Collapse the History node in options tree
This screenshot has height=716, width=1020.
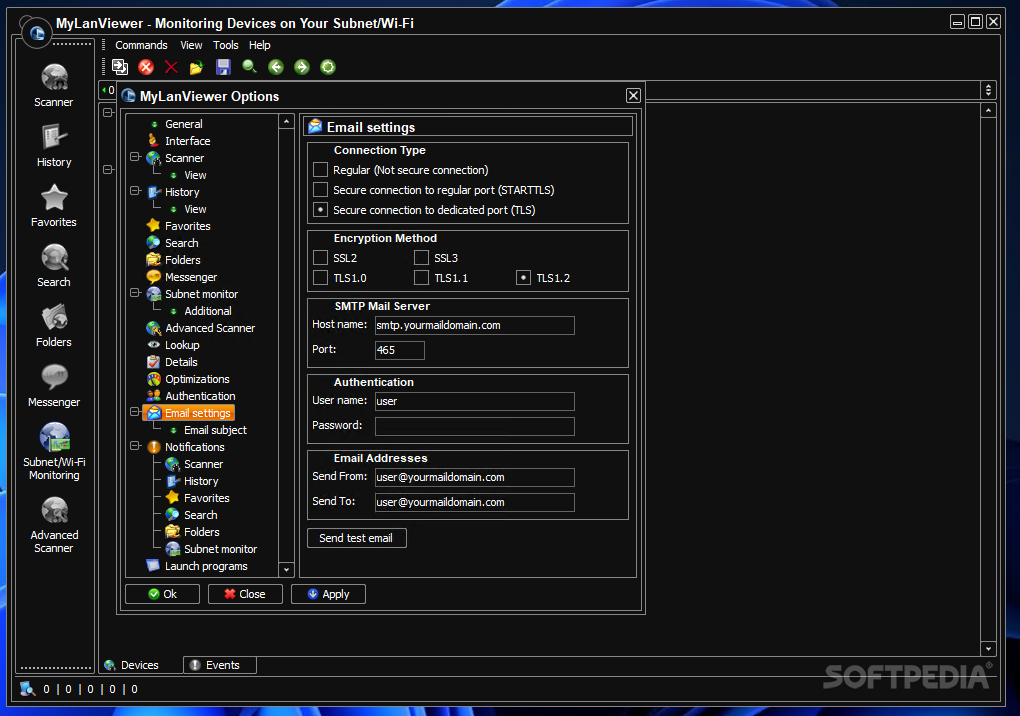[135, 191]
